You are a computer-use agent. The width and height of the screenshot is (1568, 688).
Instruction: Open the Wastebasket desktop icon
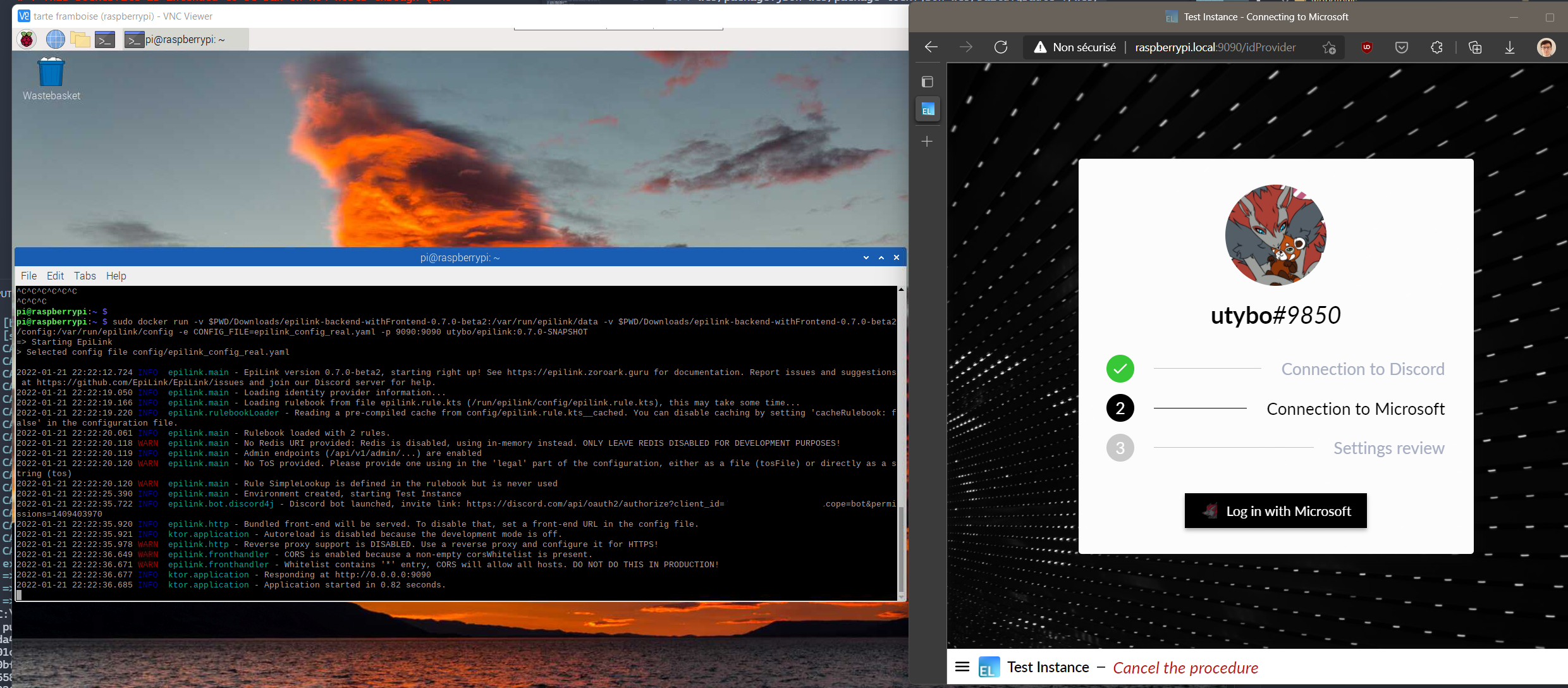(x=51, y=79)
